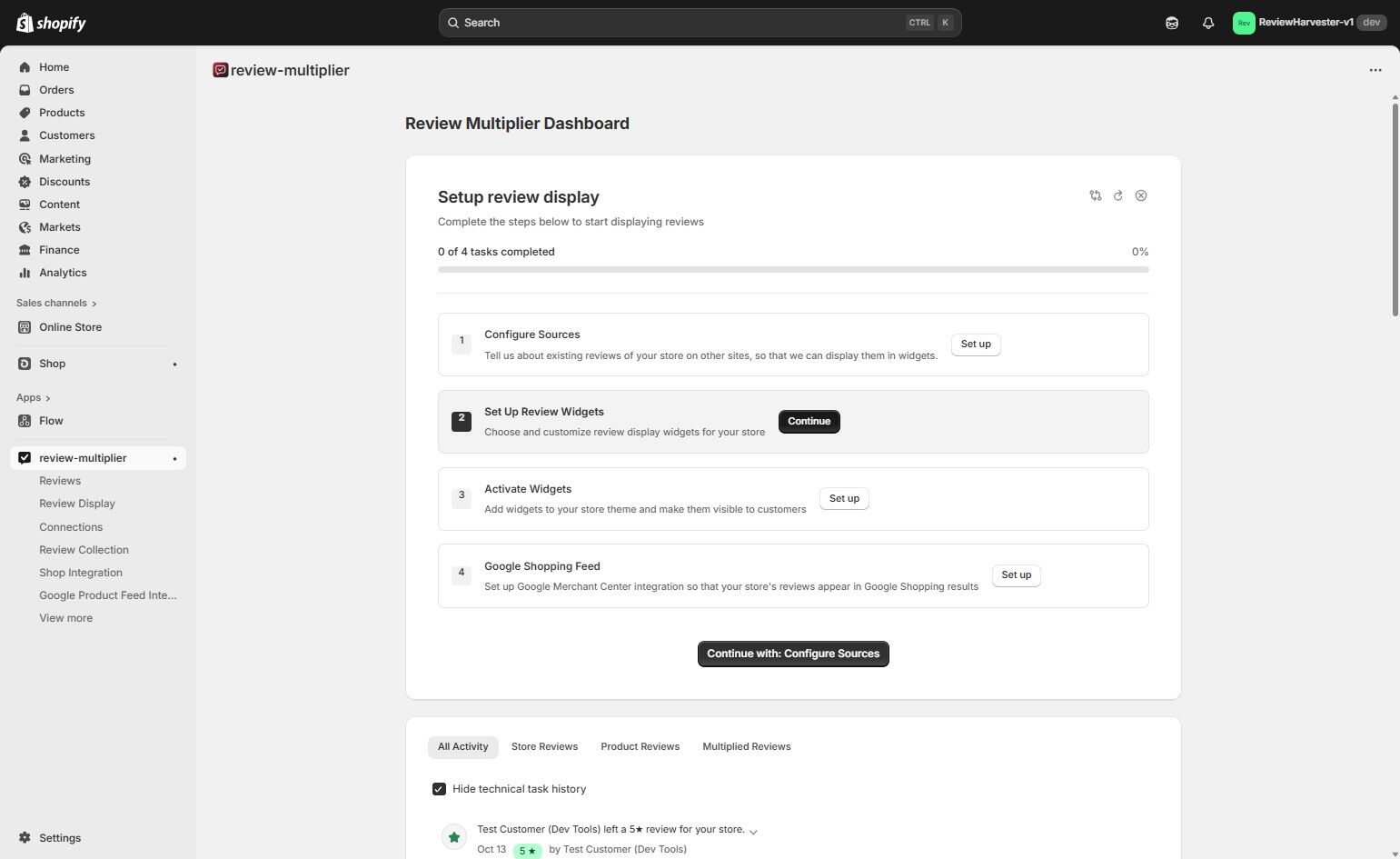Open the Sidekick assistant icon in top bar
The image size is (1400, 859).
[1172, 23]
